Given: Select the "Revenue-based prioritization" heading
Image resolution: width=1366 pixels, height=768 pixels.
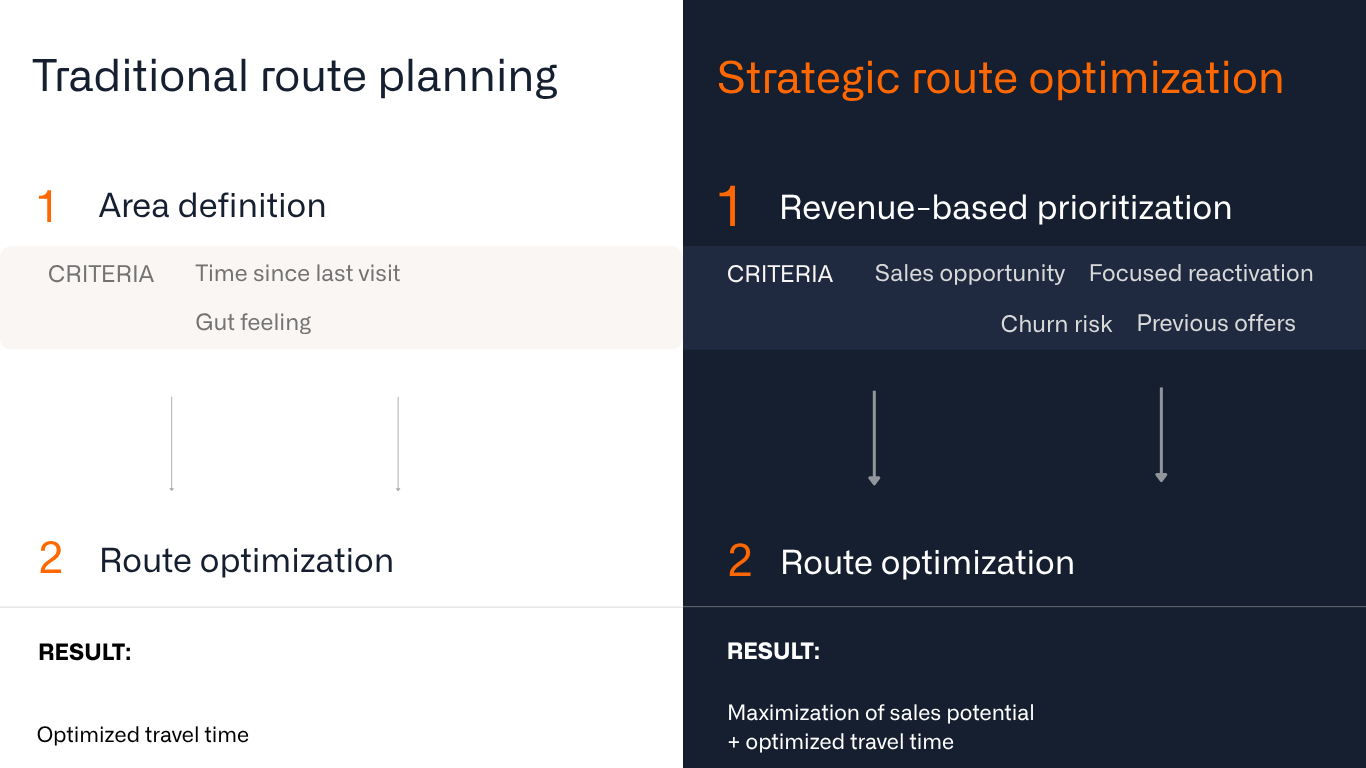Looking at the screenshot, I should (1005, 208).
